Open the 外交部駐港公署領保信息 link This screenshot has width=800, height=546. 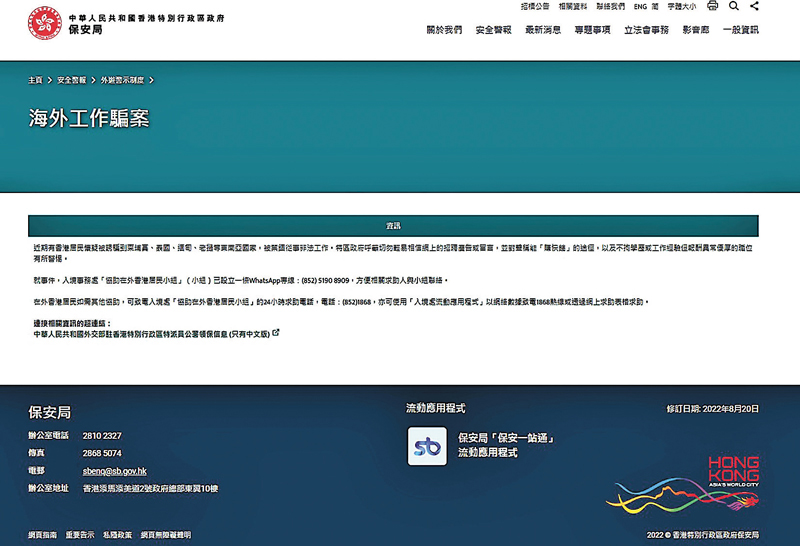tap(151, 333)
